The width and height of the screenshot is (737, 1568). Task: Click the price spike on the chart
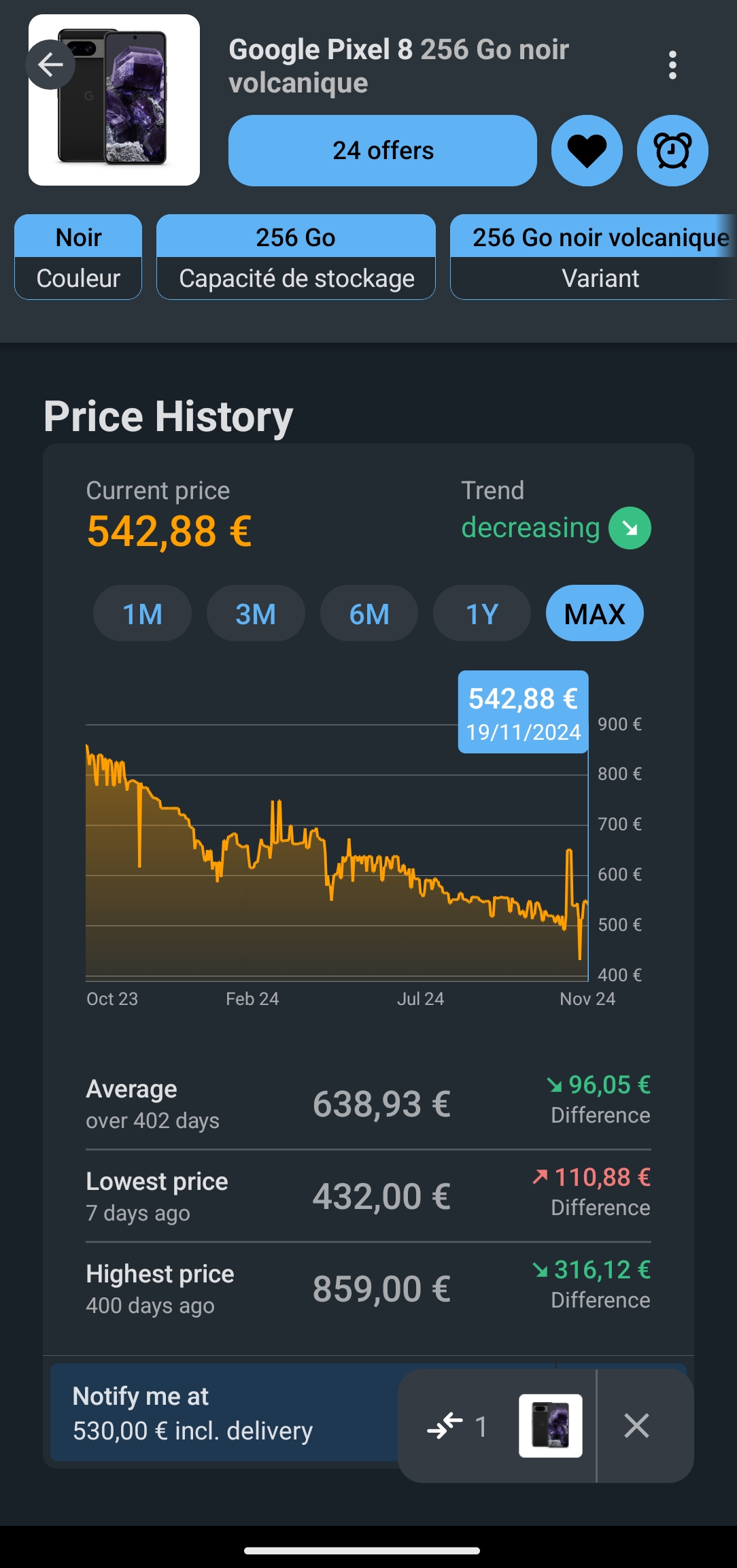coord(569,853)
